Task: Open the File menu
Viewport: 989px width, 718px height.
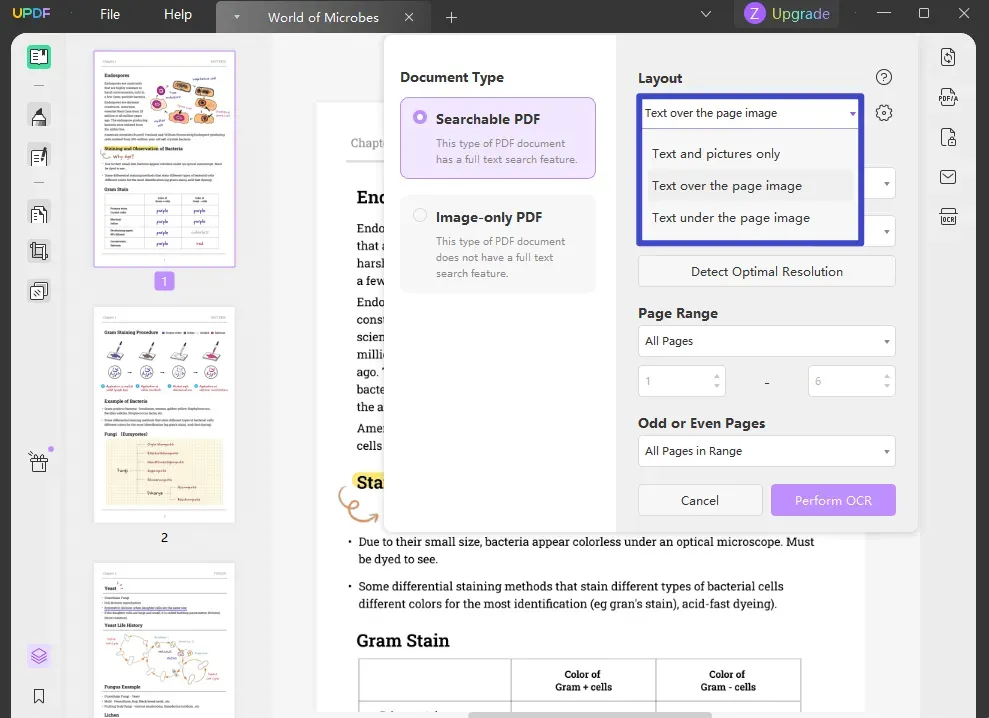Action: [x=109, y=14]
